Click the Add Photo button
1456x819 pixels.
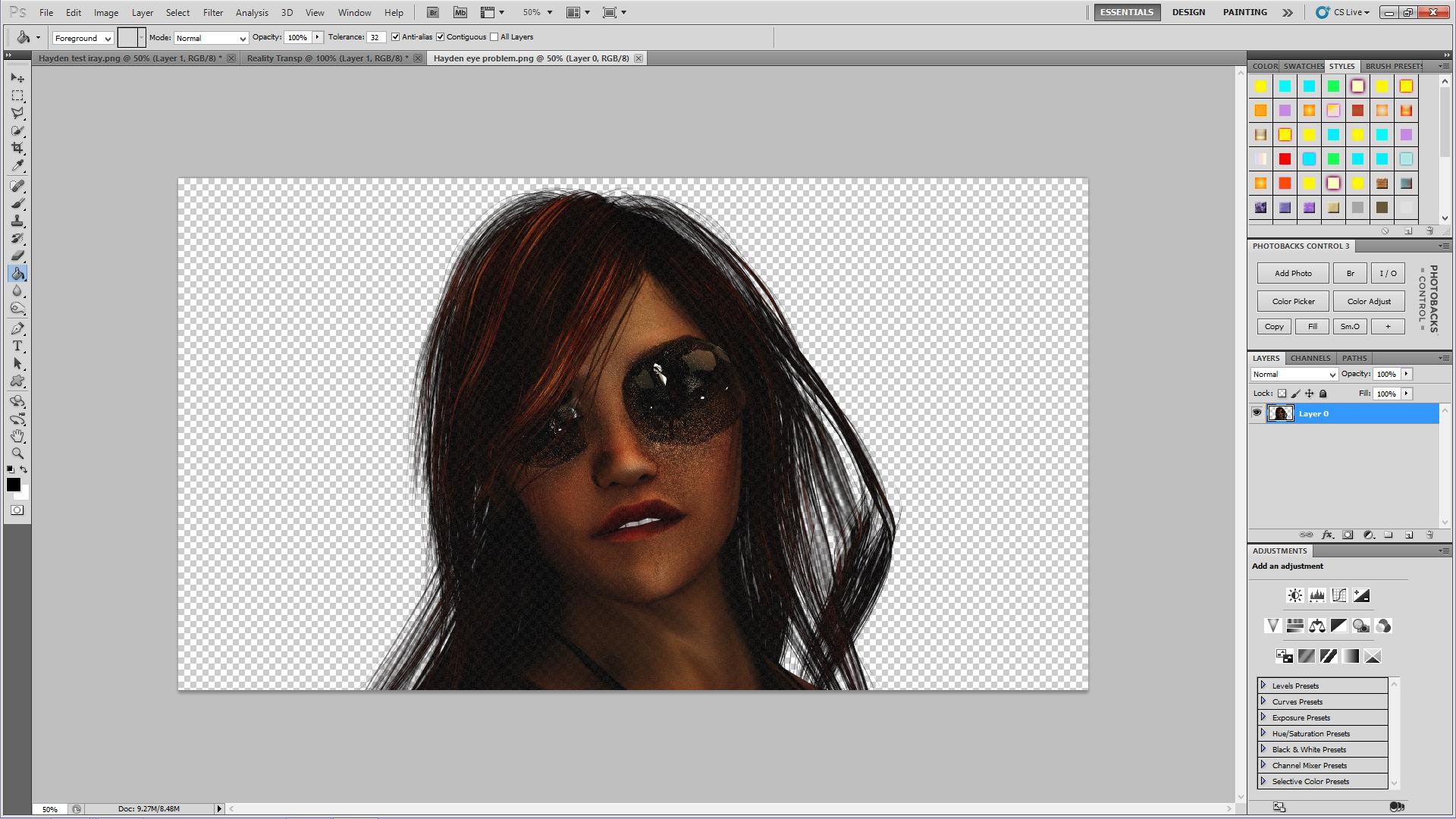pos(1292,273)
